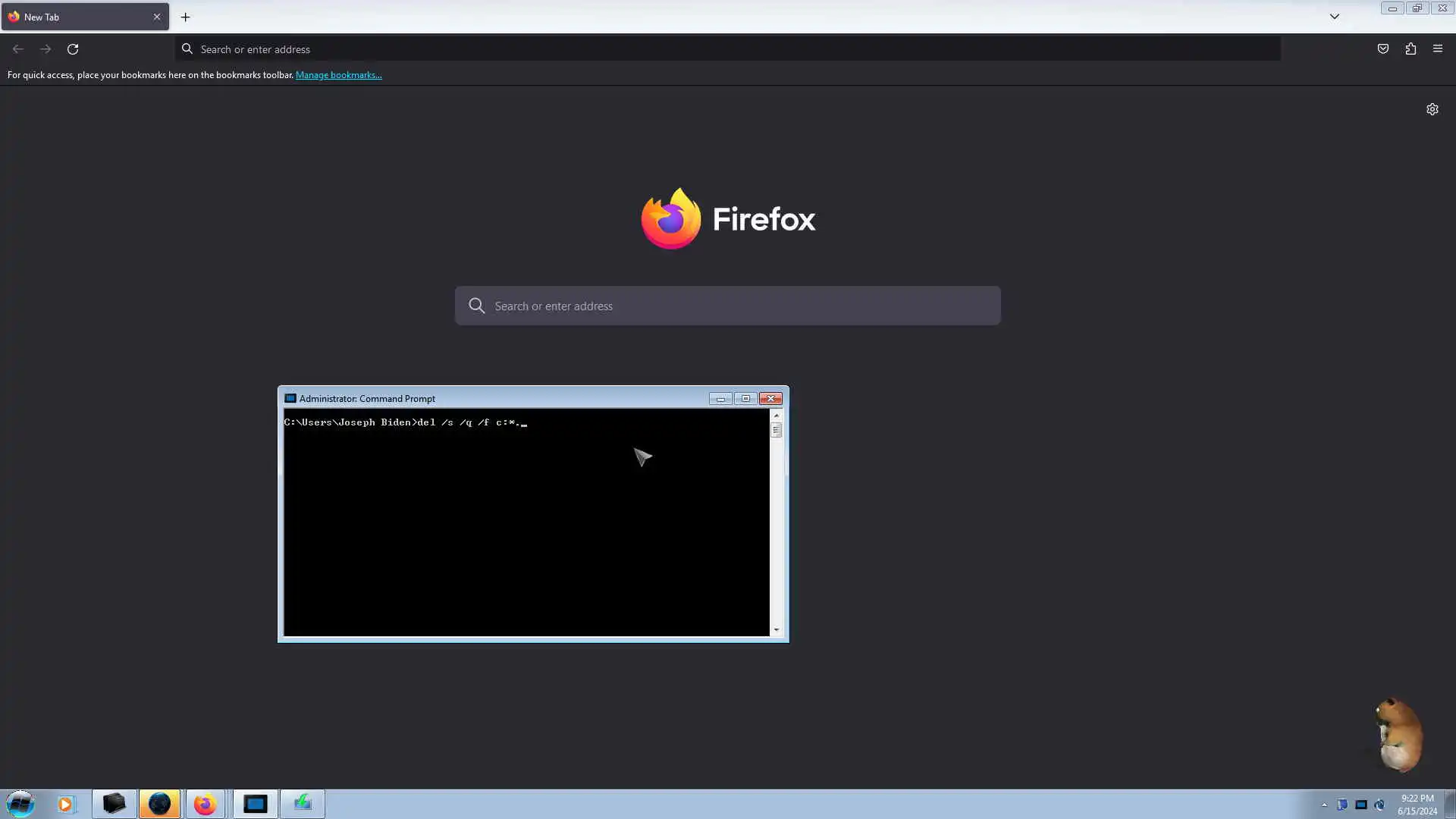Open the Windows Start orb

pyautogui.click(x=20, y=804)
